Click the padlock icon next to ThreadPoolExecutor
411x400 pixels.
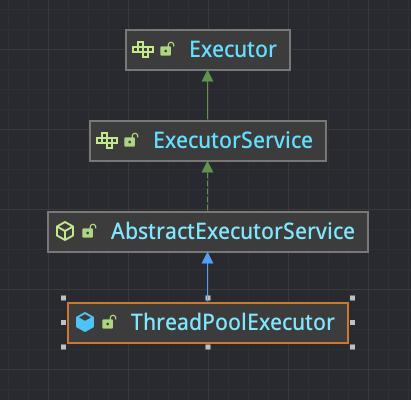109,322
